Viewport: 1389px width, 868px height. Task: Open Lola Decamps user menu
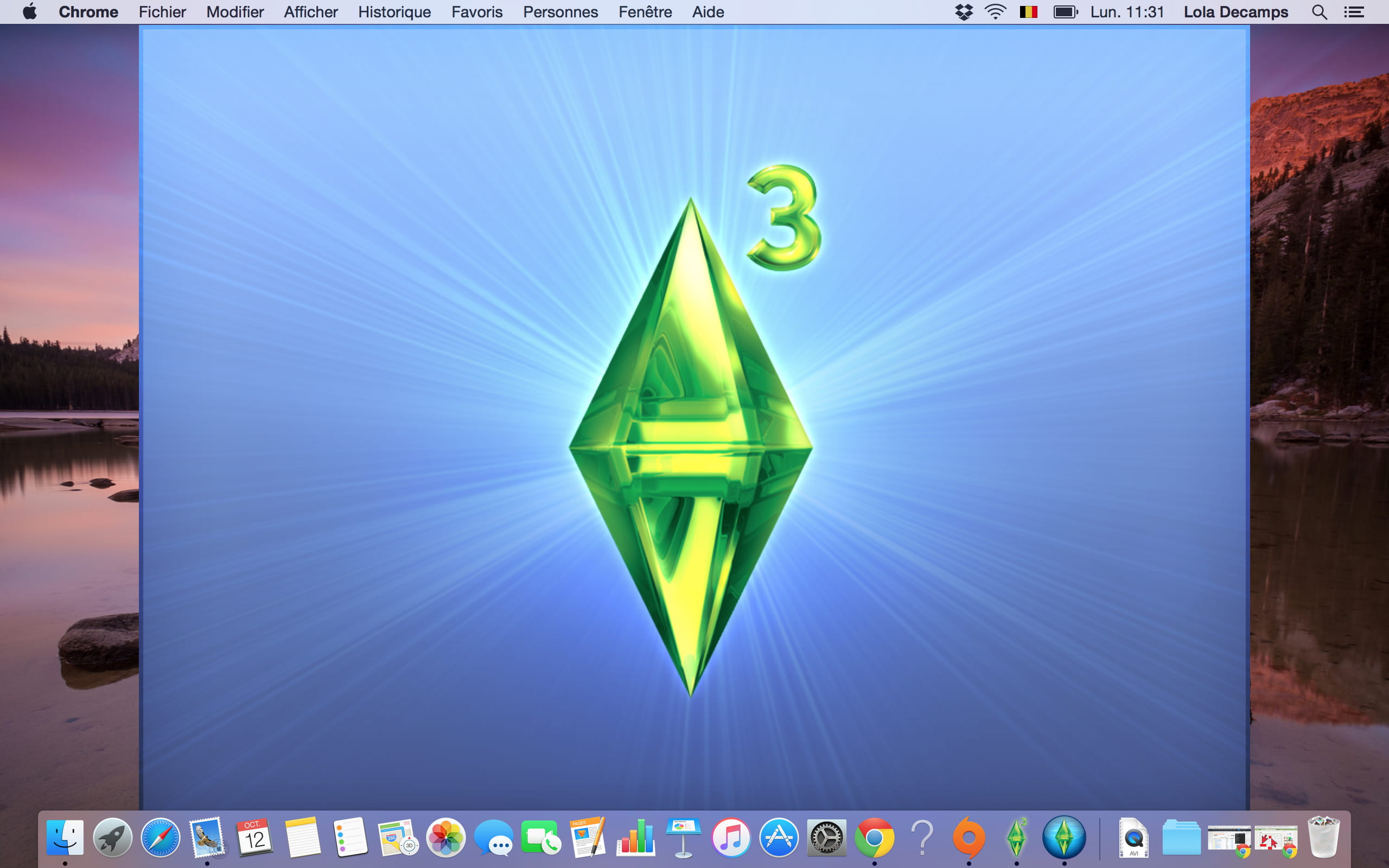1236,11
